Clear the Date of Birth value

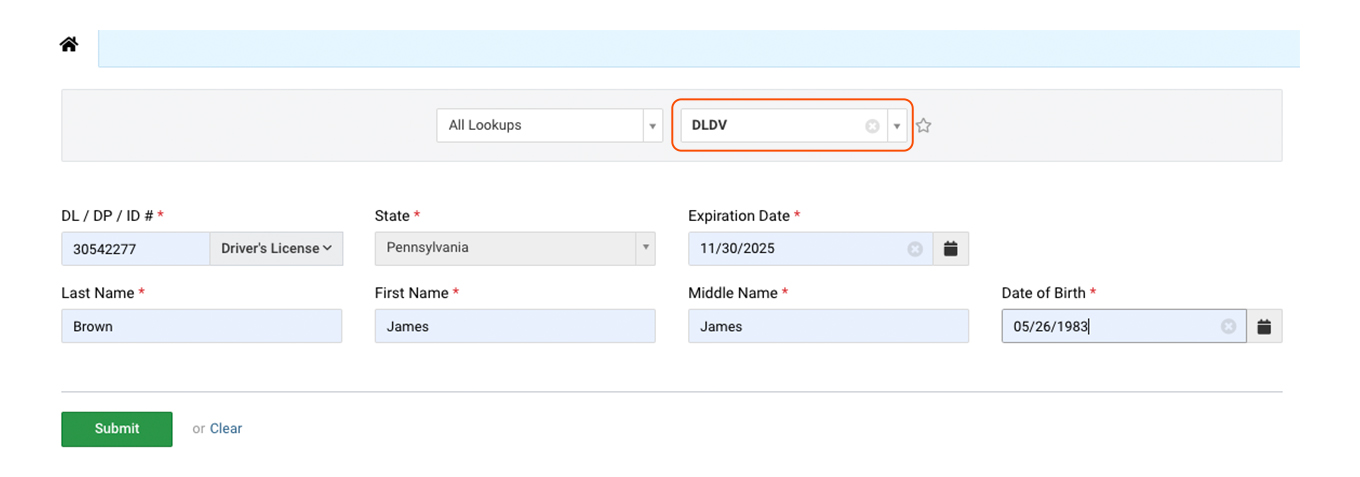click(1228, 326)
